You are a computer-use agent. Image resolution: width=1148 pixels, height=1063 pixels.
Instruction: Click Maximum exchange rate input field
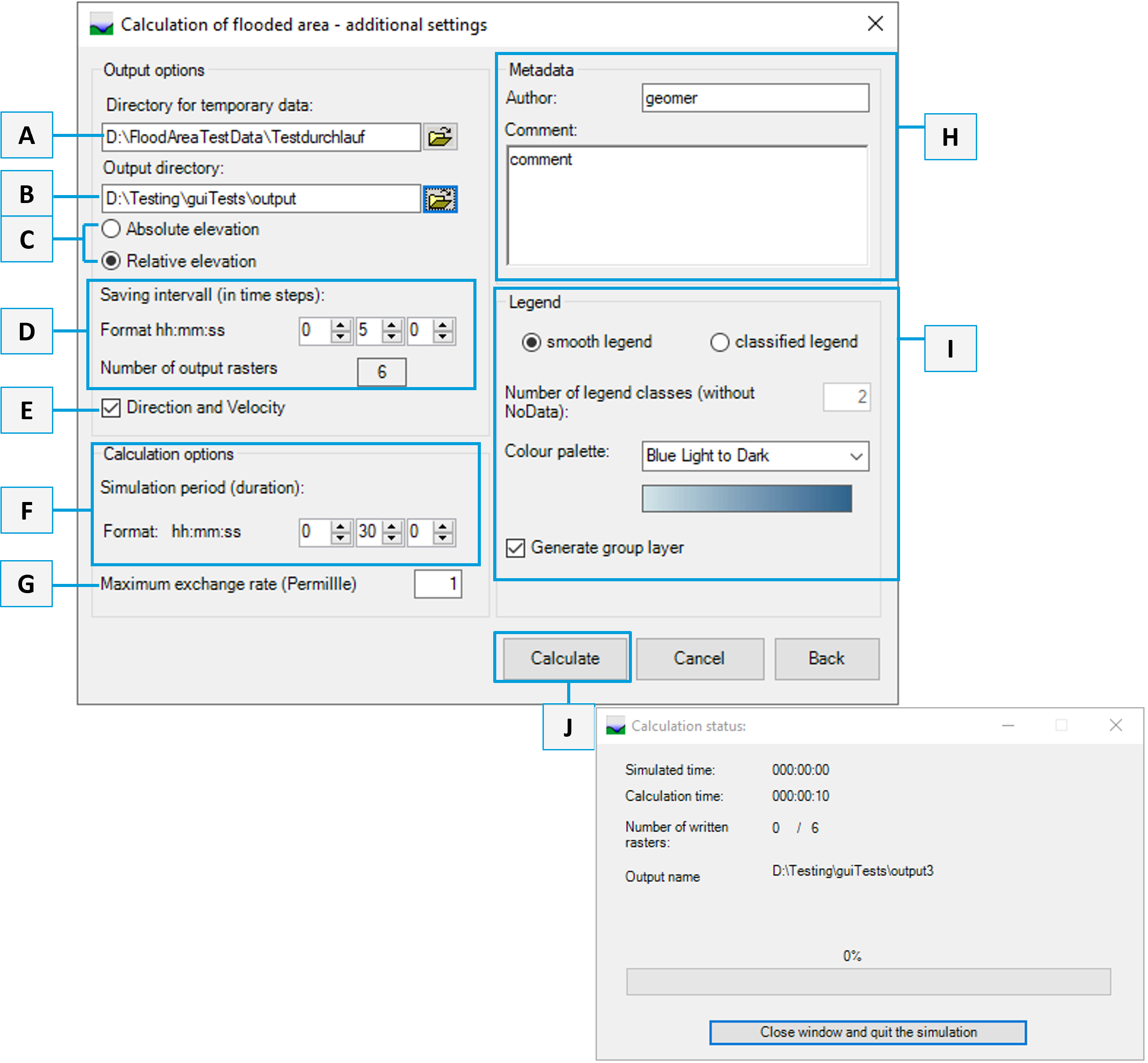437,584
